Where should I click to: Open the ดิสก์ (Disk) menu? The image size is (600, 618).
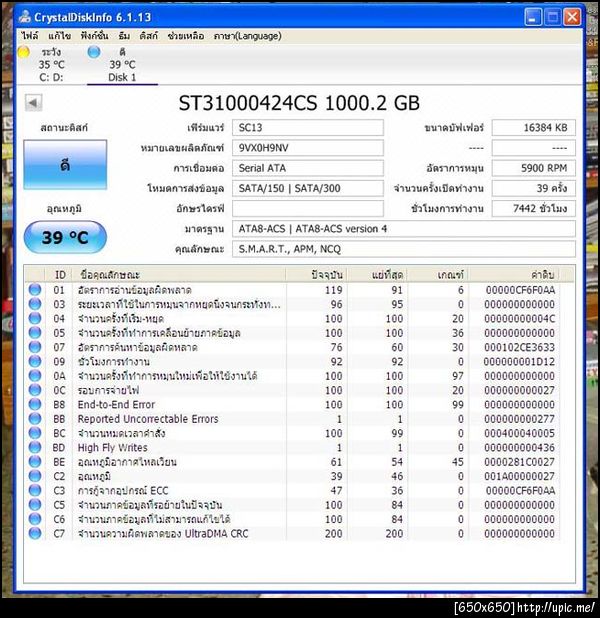click(148, 36)
